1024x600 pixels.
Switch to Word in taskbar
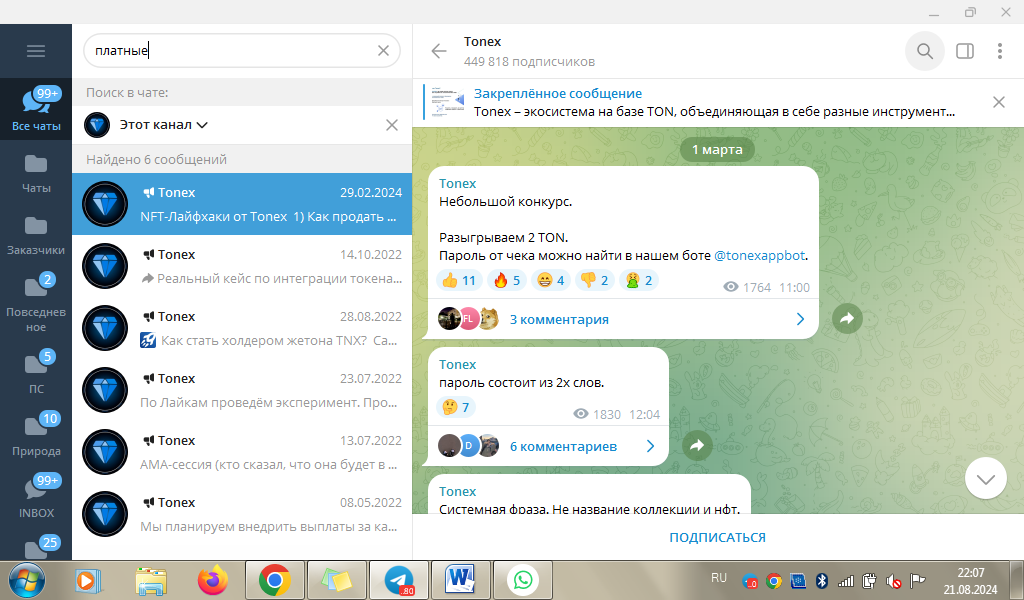coord(460,580)
